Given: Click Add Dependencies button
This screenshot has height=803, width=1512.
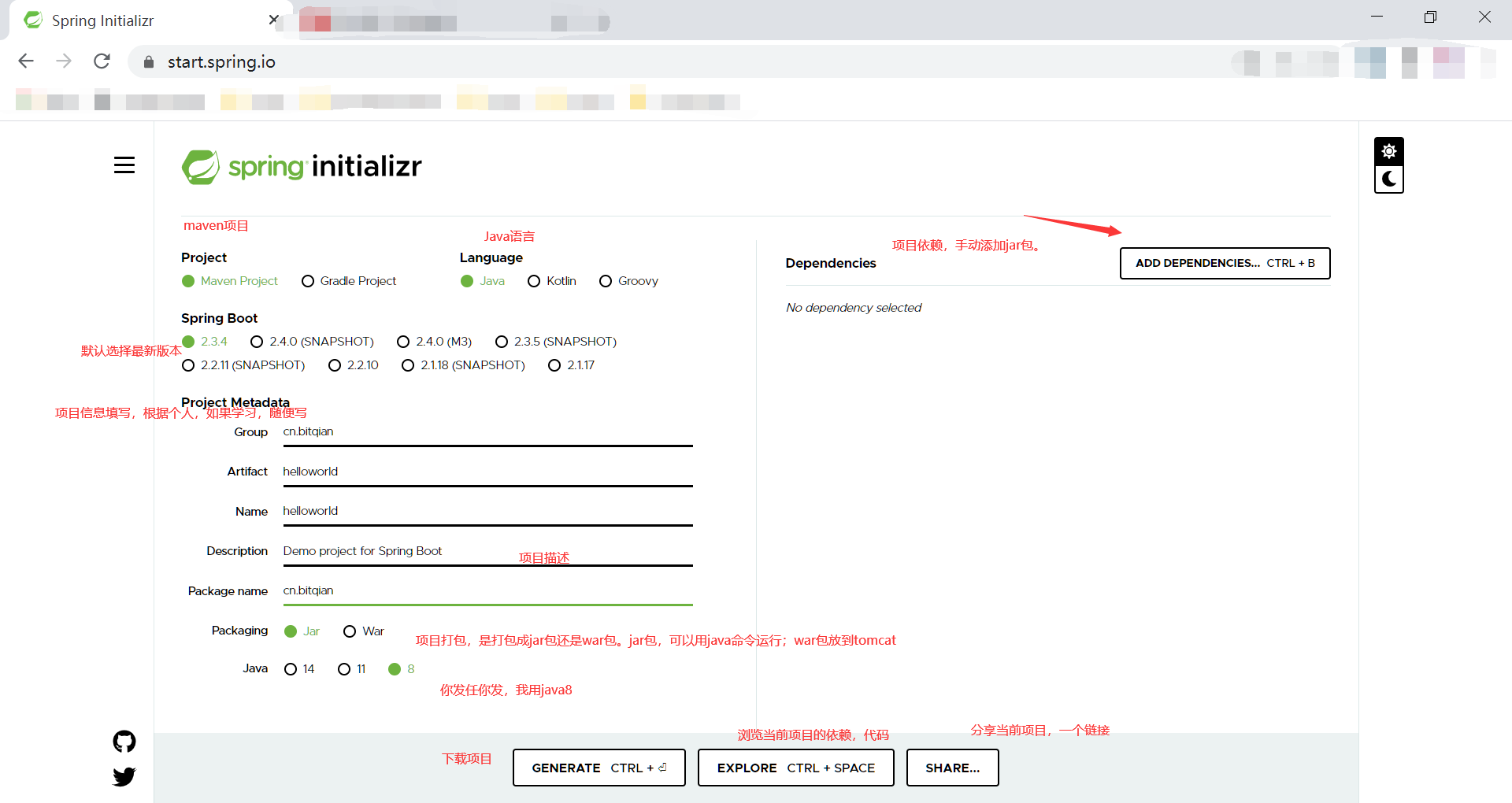Looking at the screenshot, I should click(x=1225, y=263).
